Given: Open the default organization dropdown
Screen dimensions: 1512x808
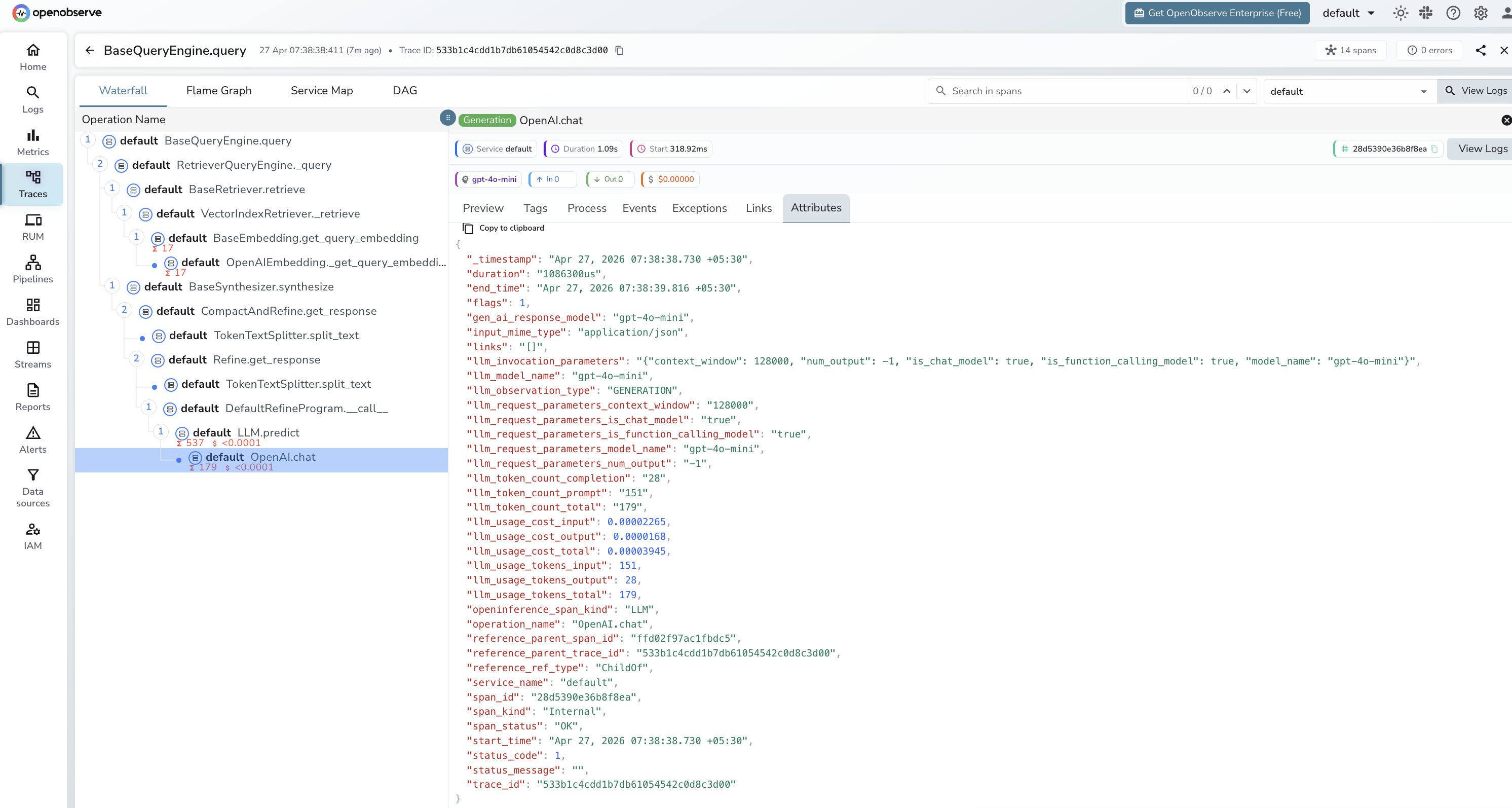Looking at the screenshot, I should 1348,12.
